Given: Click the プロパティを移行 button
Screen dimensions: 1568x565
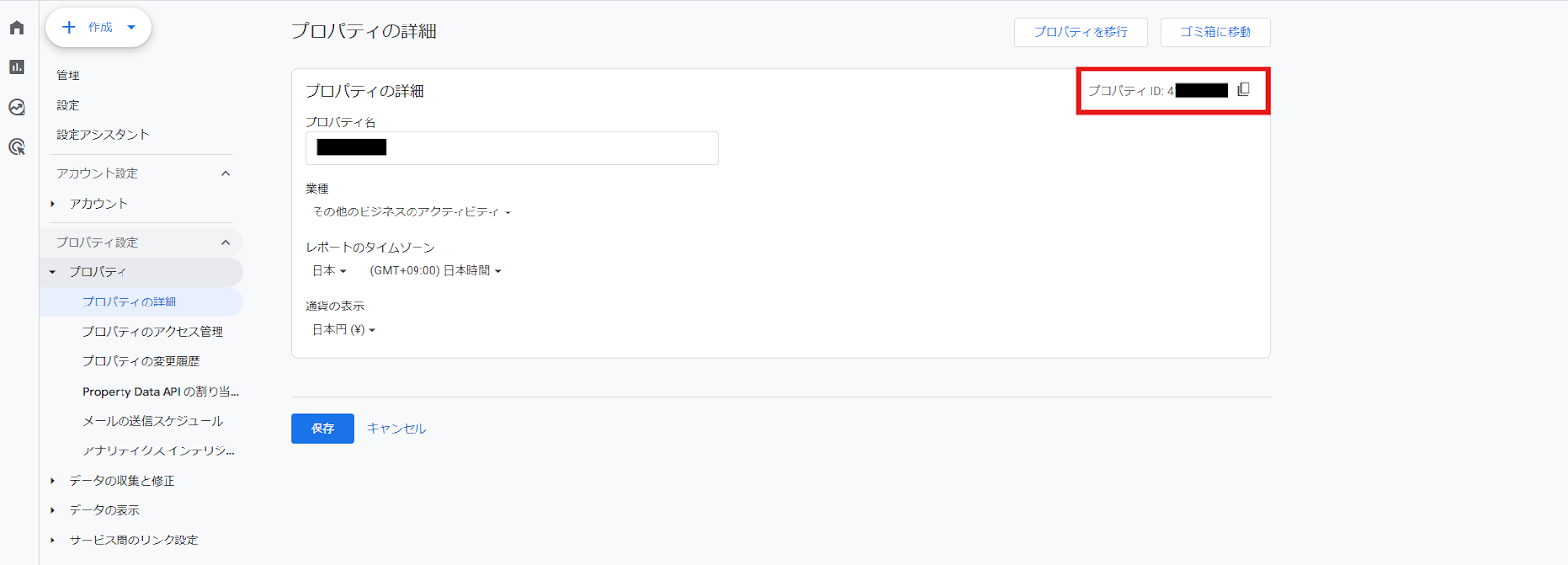Looking at the screenshot, I should [1080, 32].
